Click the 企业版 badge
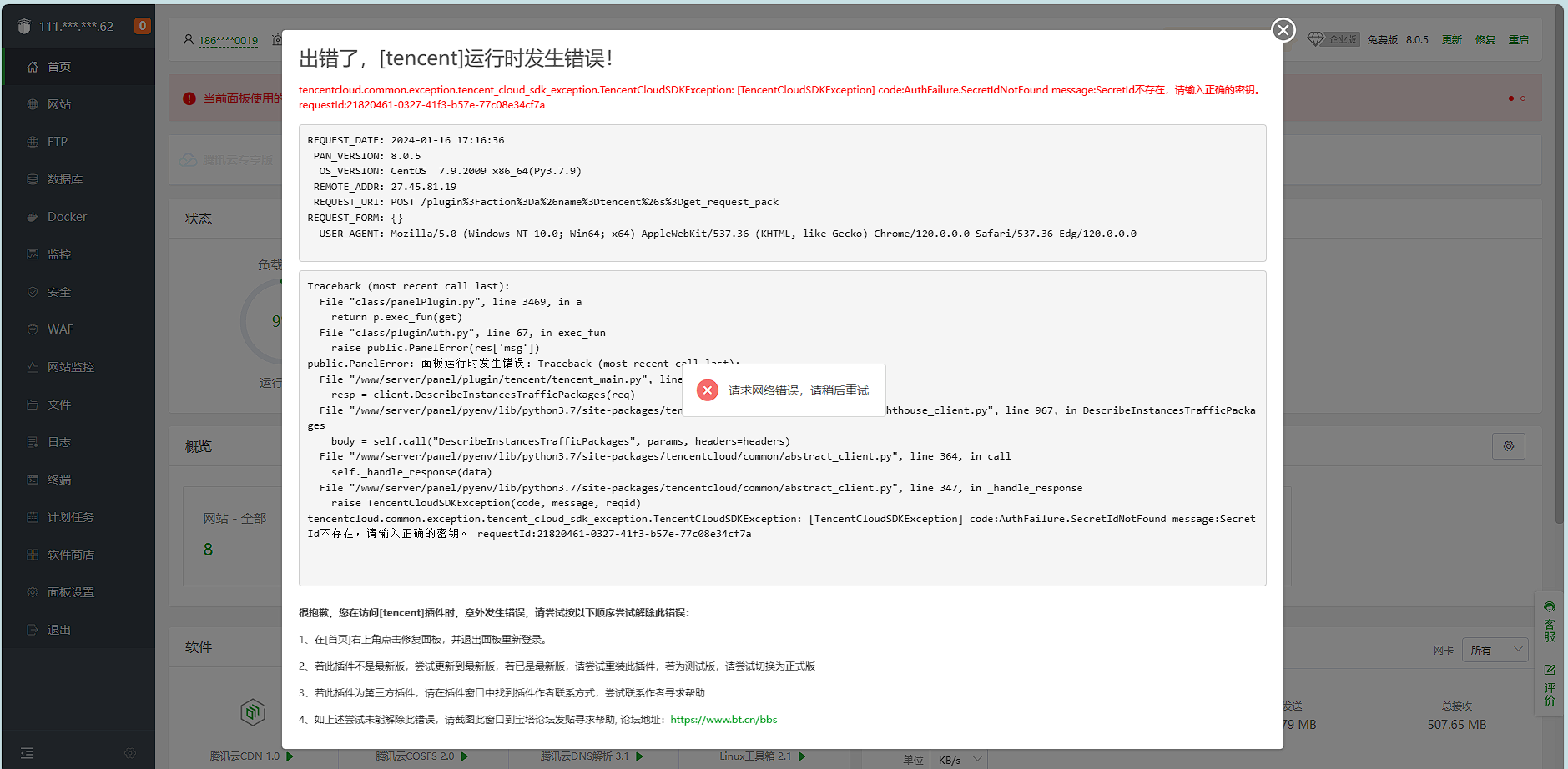Screen dimensions: 1568x769 [x=1343, y=39]
